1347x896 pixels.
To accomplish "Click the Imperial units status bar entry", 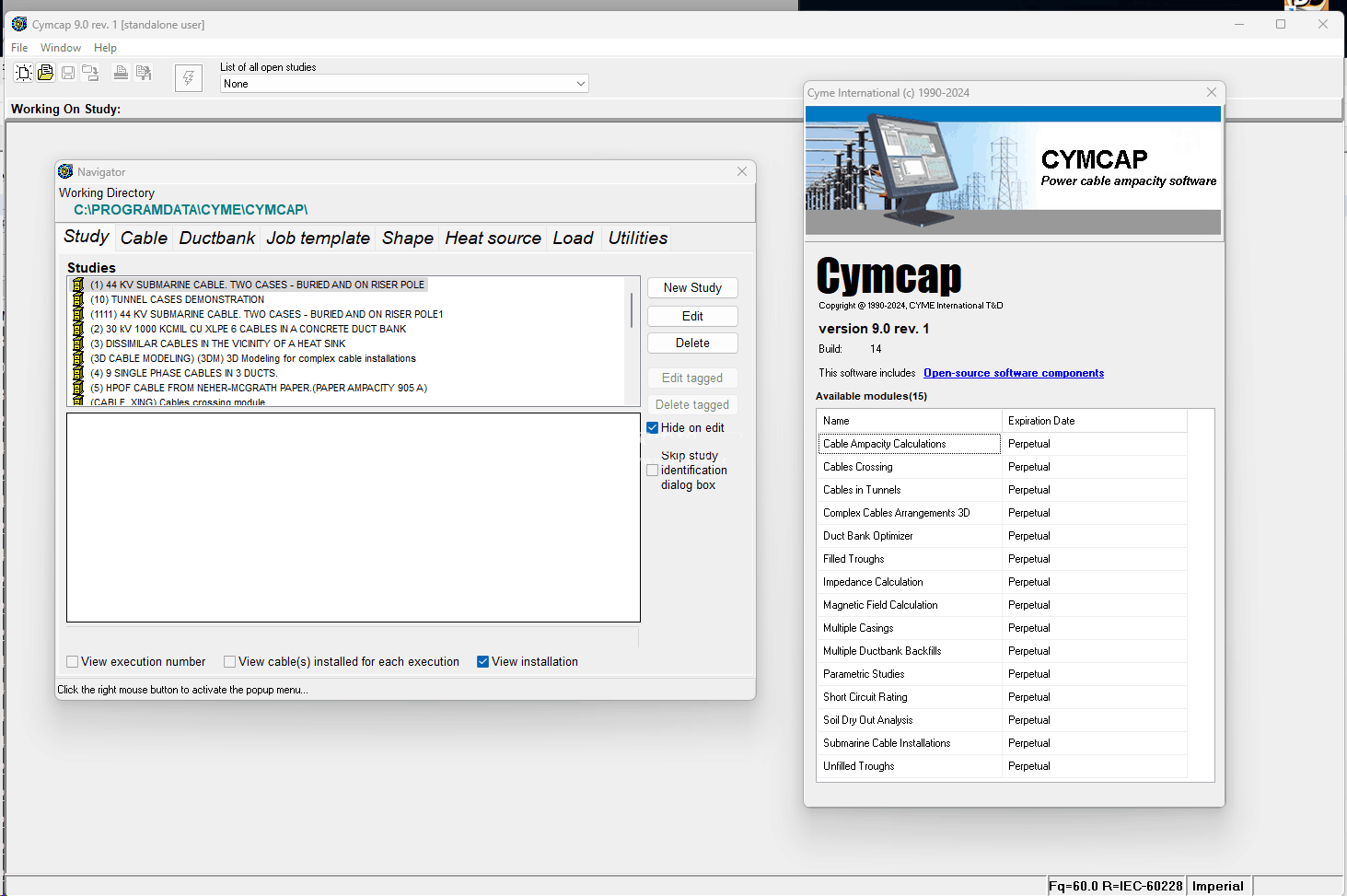I will click(1218, 886).
